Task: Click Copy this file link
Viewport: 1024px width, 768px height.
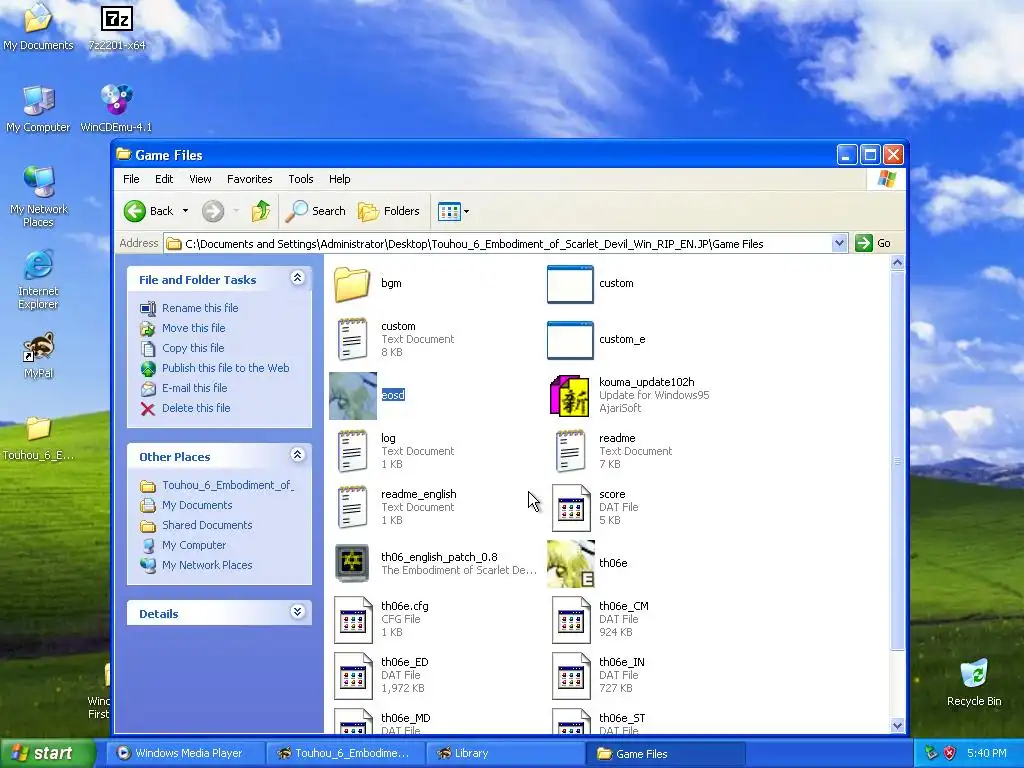Action: pos(193,348)
